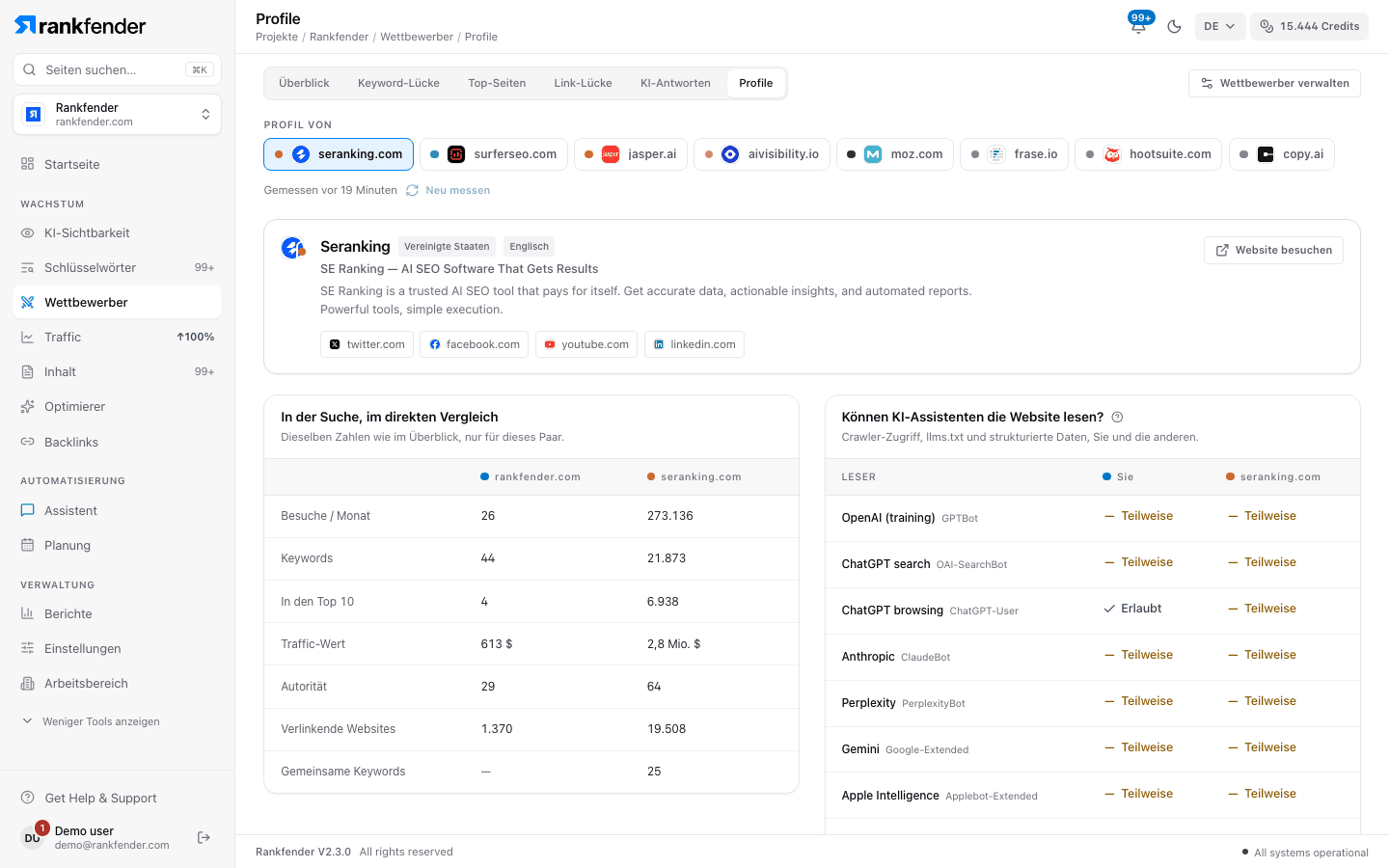1389x868 pixels.
Task: Open Einstellungen sliders icon
Action: 27,649
